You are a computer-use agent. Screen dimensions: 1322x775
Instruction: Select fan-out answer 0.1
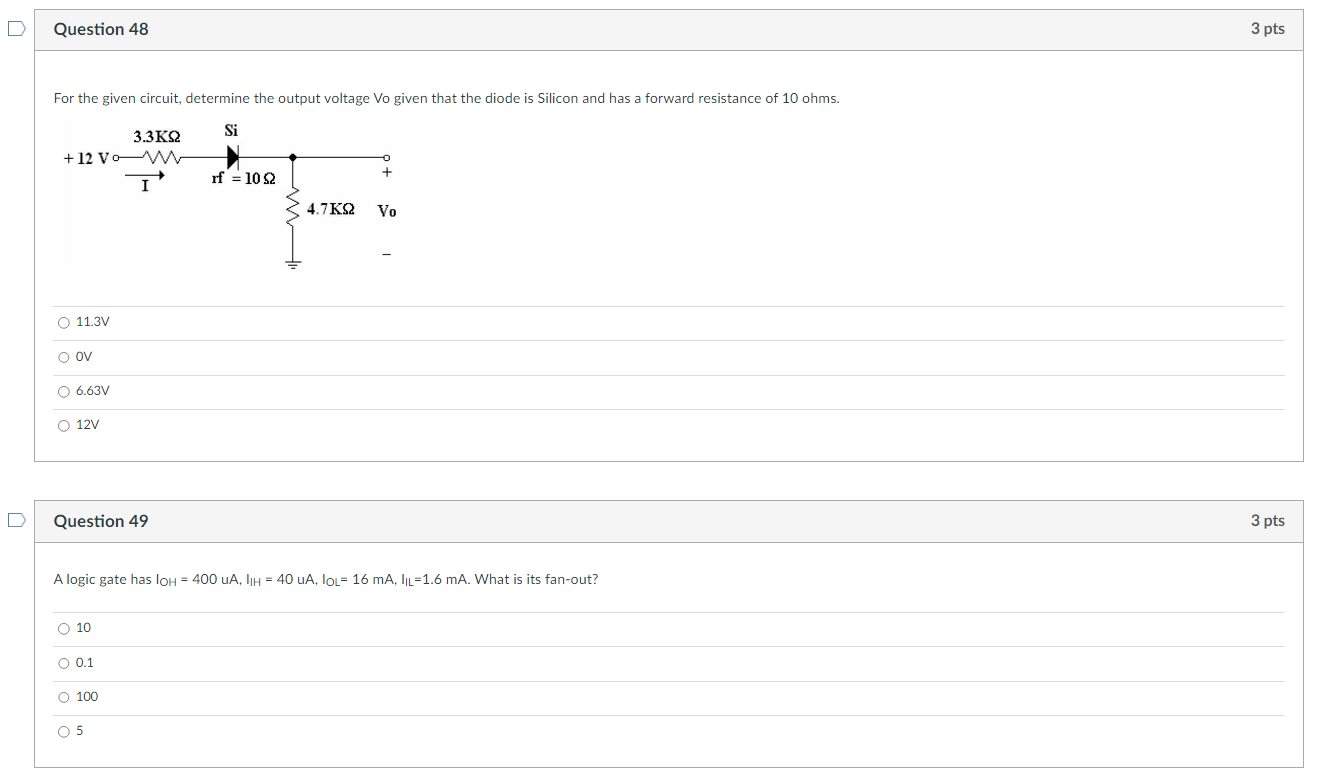pos(63,662)
